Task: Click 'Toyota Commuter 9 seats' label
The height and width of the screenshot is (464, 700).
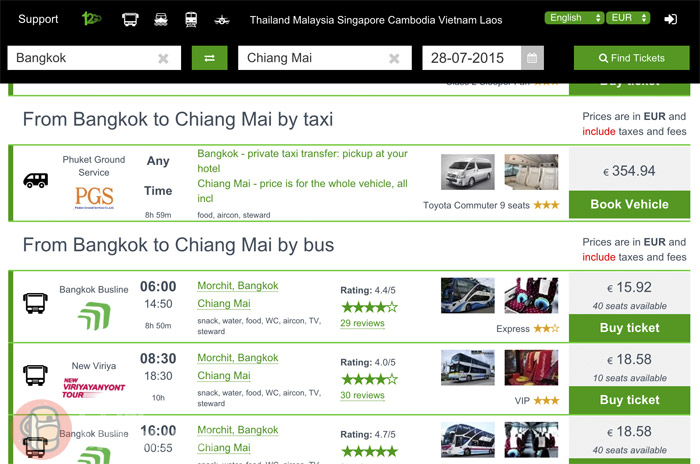Action: [x=476, y=205]
